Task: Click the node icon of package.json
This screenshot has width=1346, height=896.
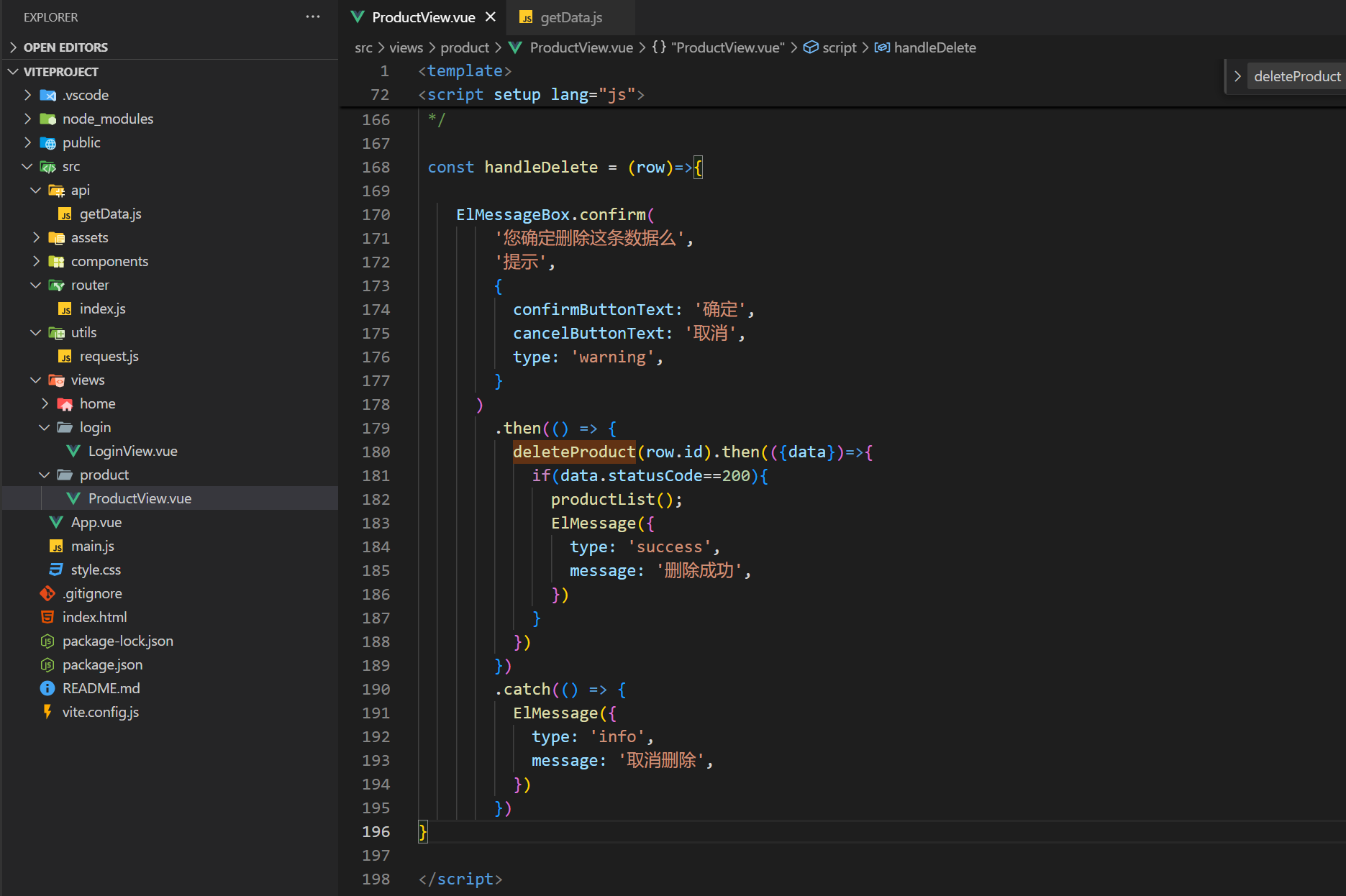Action: (x=47, y=664)
